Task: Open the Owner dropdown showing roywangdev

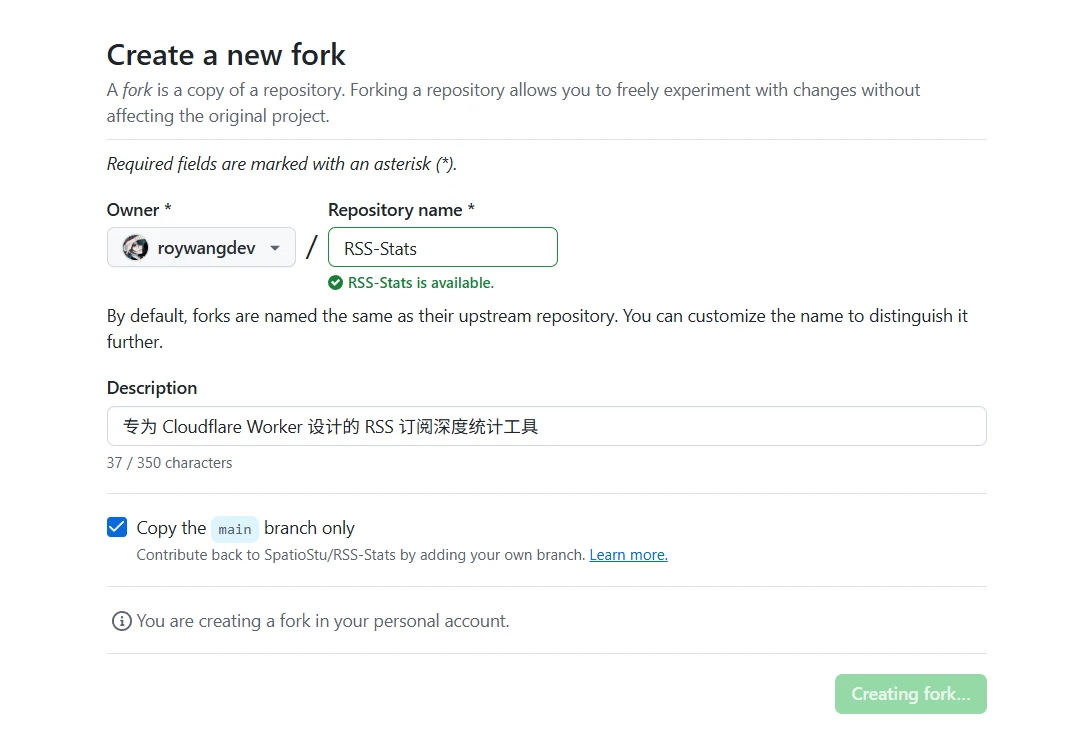Action: 201,248
